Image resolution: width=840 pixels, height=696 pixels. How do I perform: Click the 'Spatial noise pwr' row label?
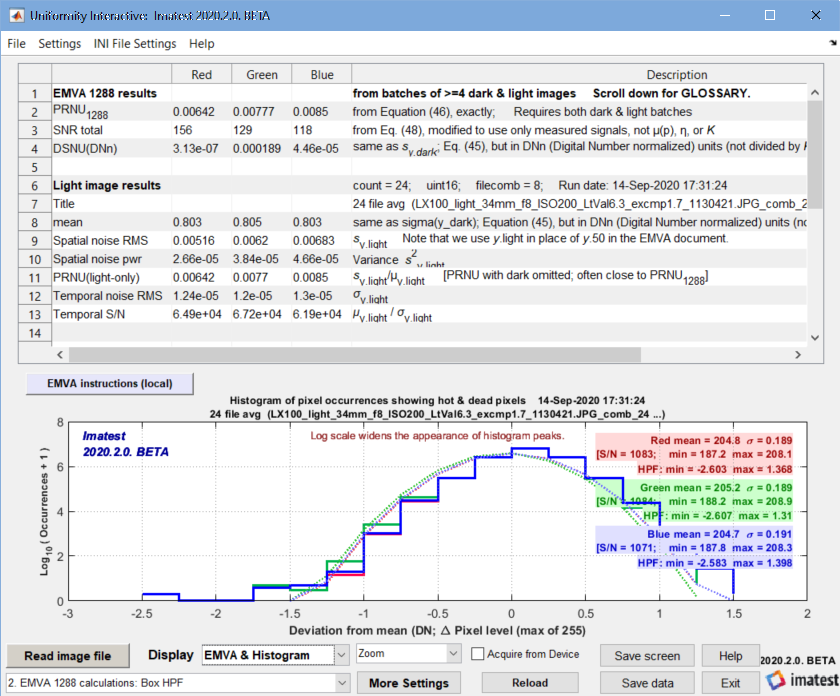111,259
